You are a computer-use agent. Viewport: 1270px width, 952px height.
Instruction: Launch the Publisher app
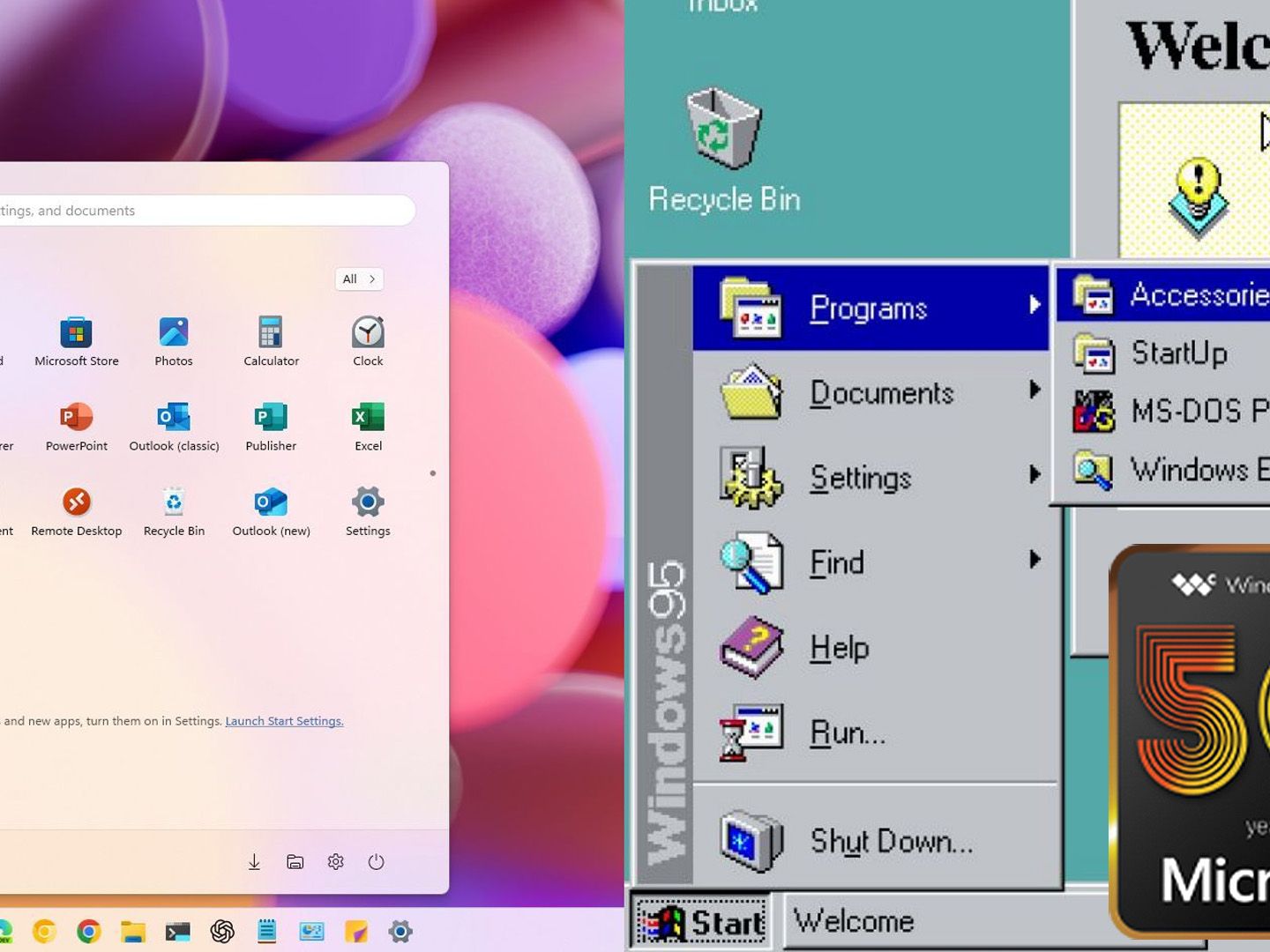click(x=271, y=427)
